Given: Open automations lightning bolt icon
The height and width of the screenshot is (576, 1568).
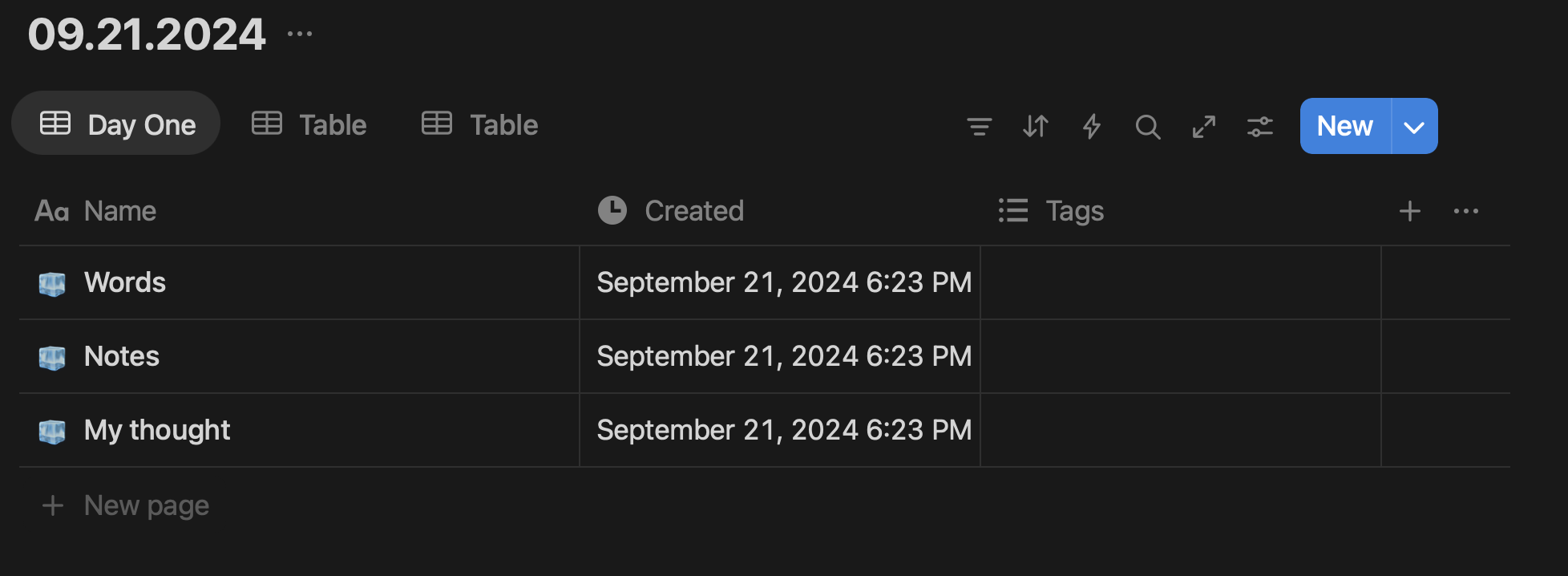Looking at the screenshot, I should tap(1091, 126).
